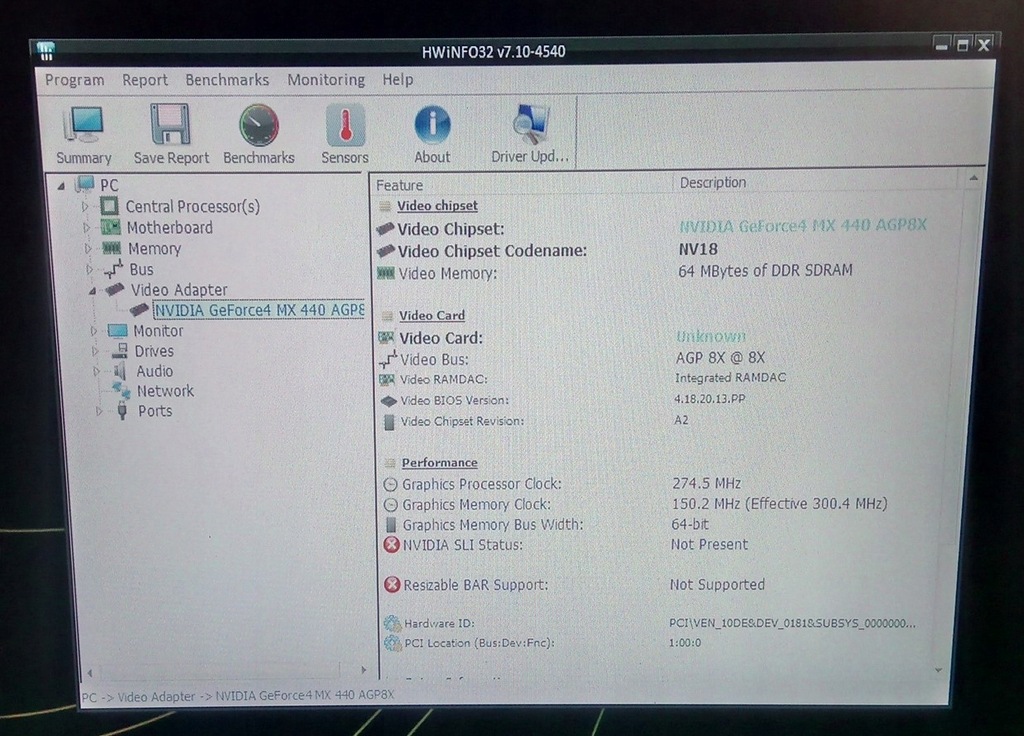Viewport: 1024px width, 736px height.
Task: Expand the Drives tree node
Action: pos(95,351)
